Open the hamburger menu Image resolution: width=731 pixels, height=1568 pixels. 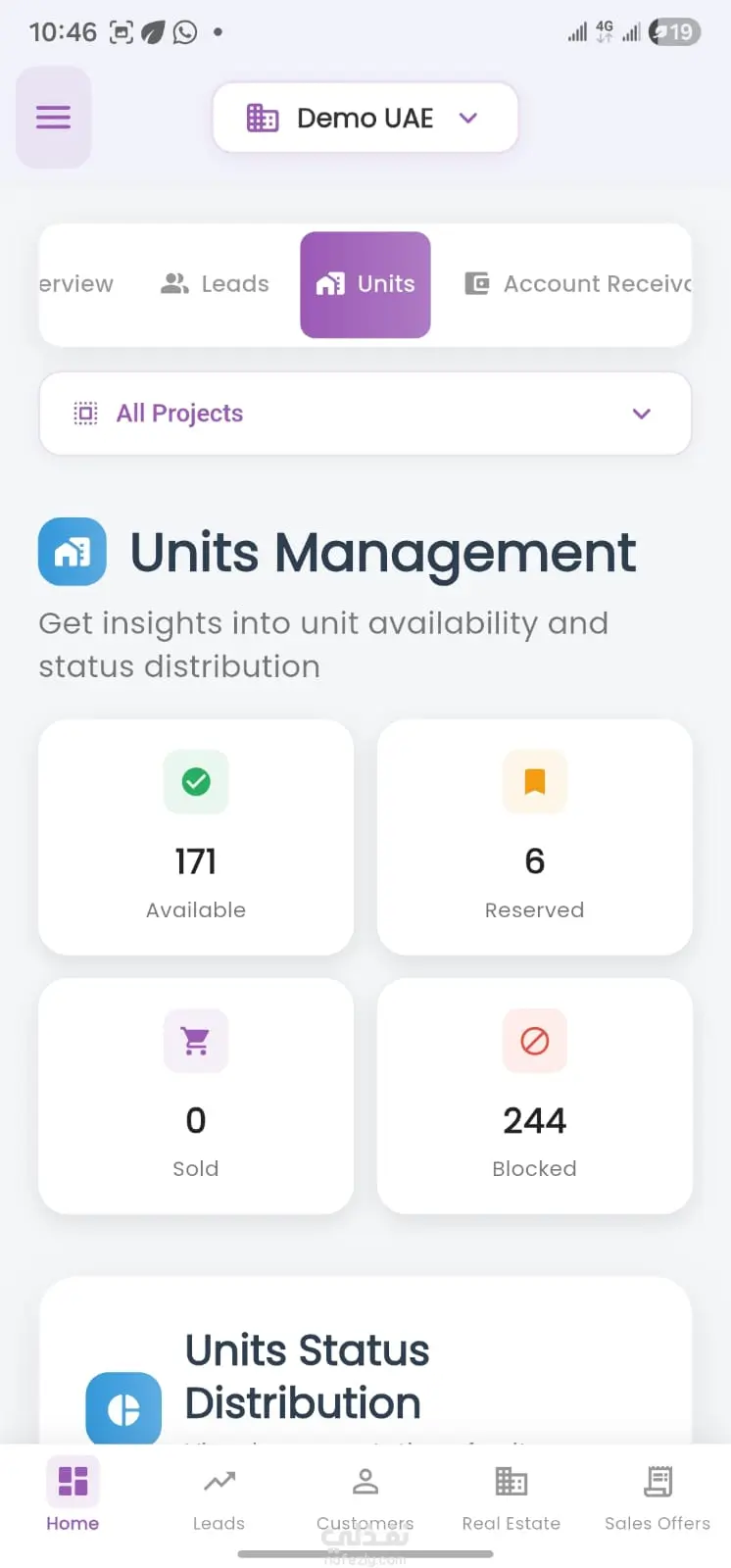click(x=53, y=118)
